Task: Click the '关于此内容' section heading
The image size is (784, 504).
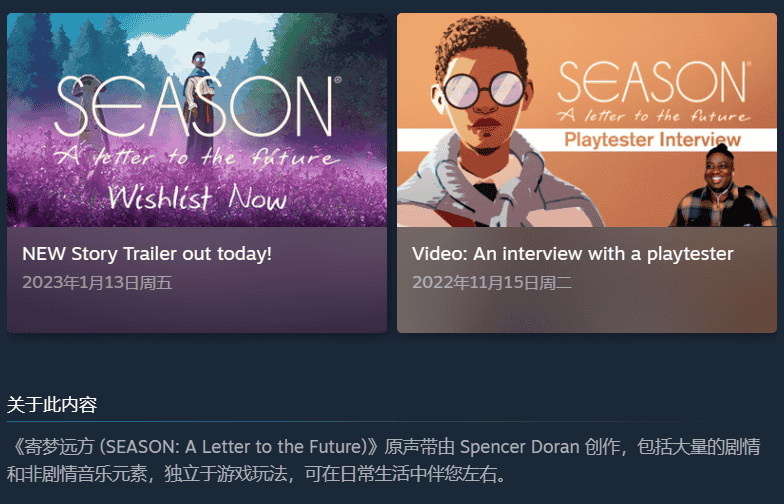Action: tap(52, 404)
